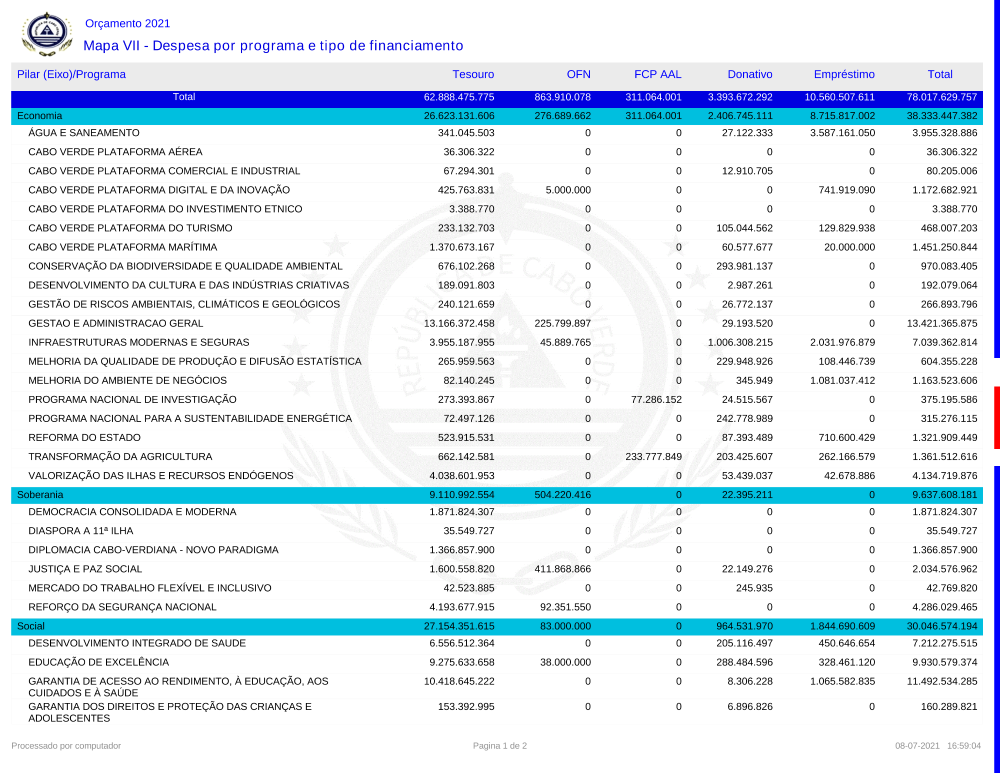Click the Economia pillar row
This screenshot has height=773, width=1000.
40,116
